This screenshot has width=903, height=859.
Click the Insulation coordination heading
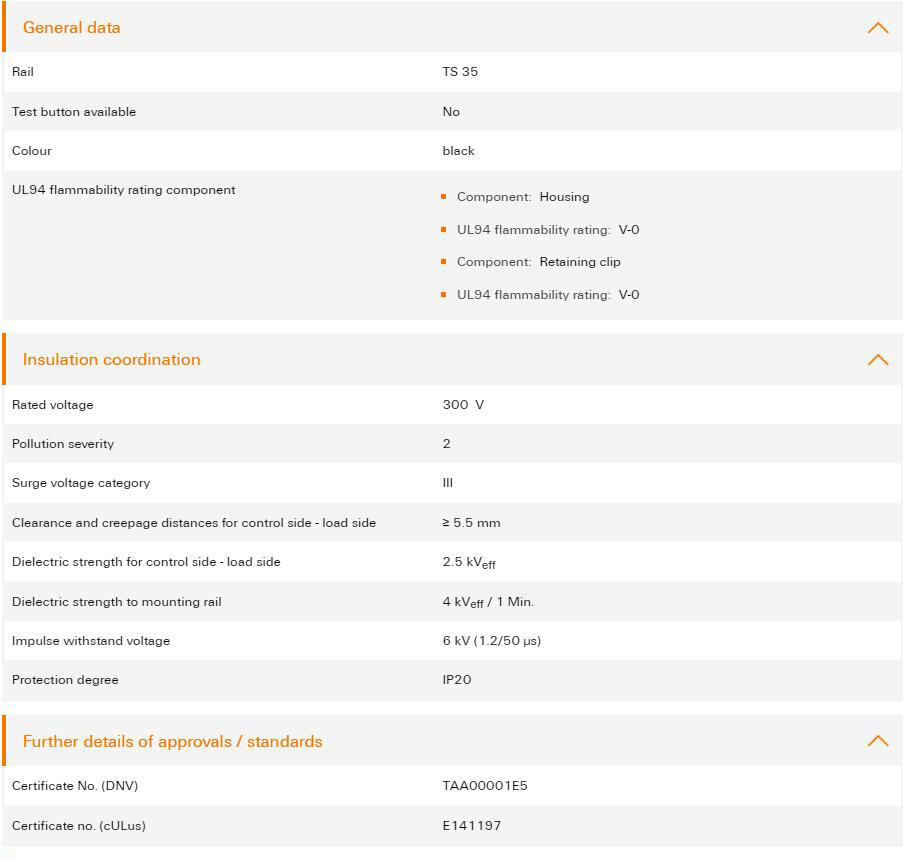(x=112, y=360)
